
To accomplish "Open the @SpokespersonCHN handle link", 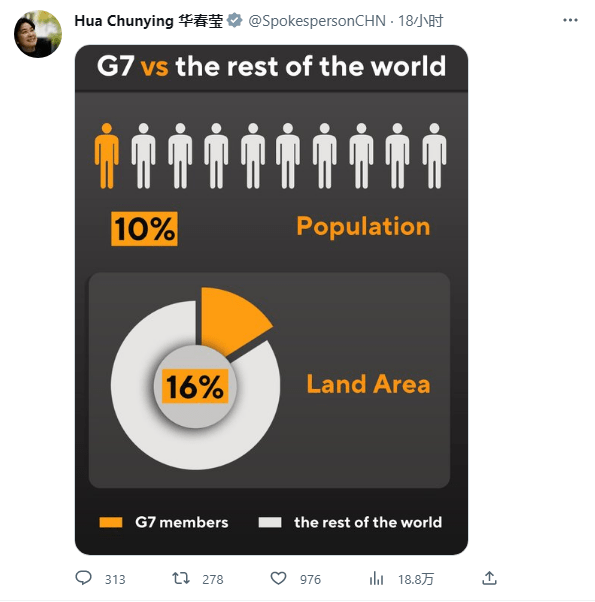I will [x=317, y=21].
